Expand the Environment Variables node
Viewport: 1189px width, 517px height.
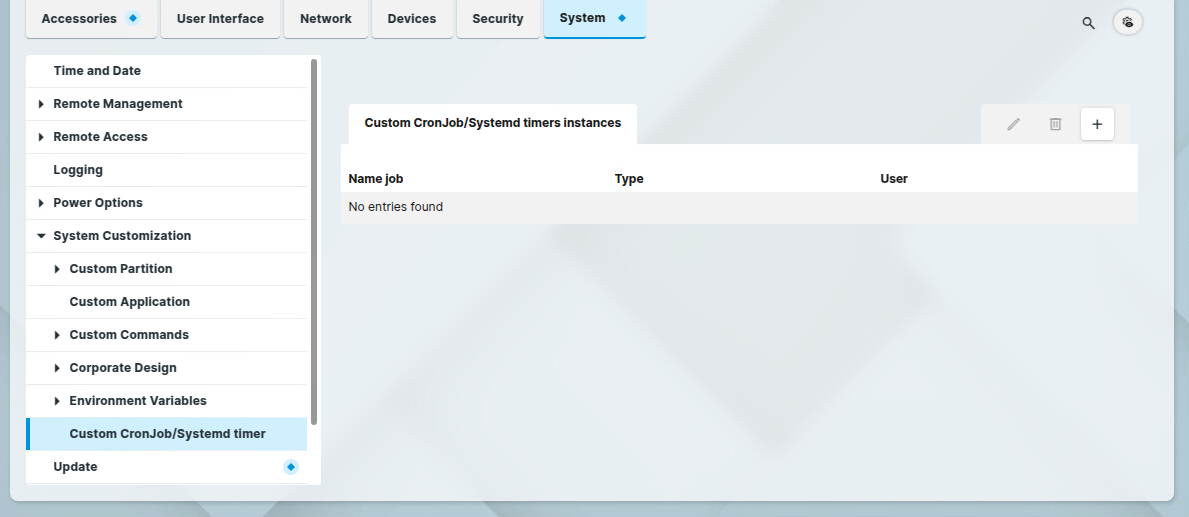coord(57,401)
